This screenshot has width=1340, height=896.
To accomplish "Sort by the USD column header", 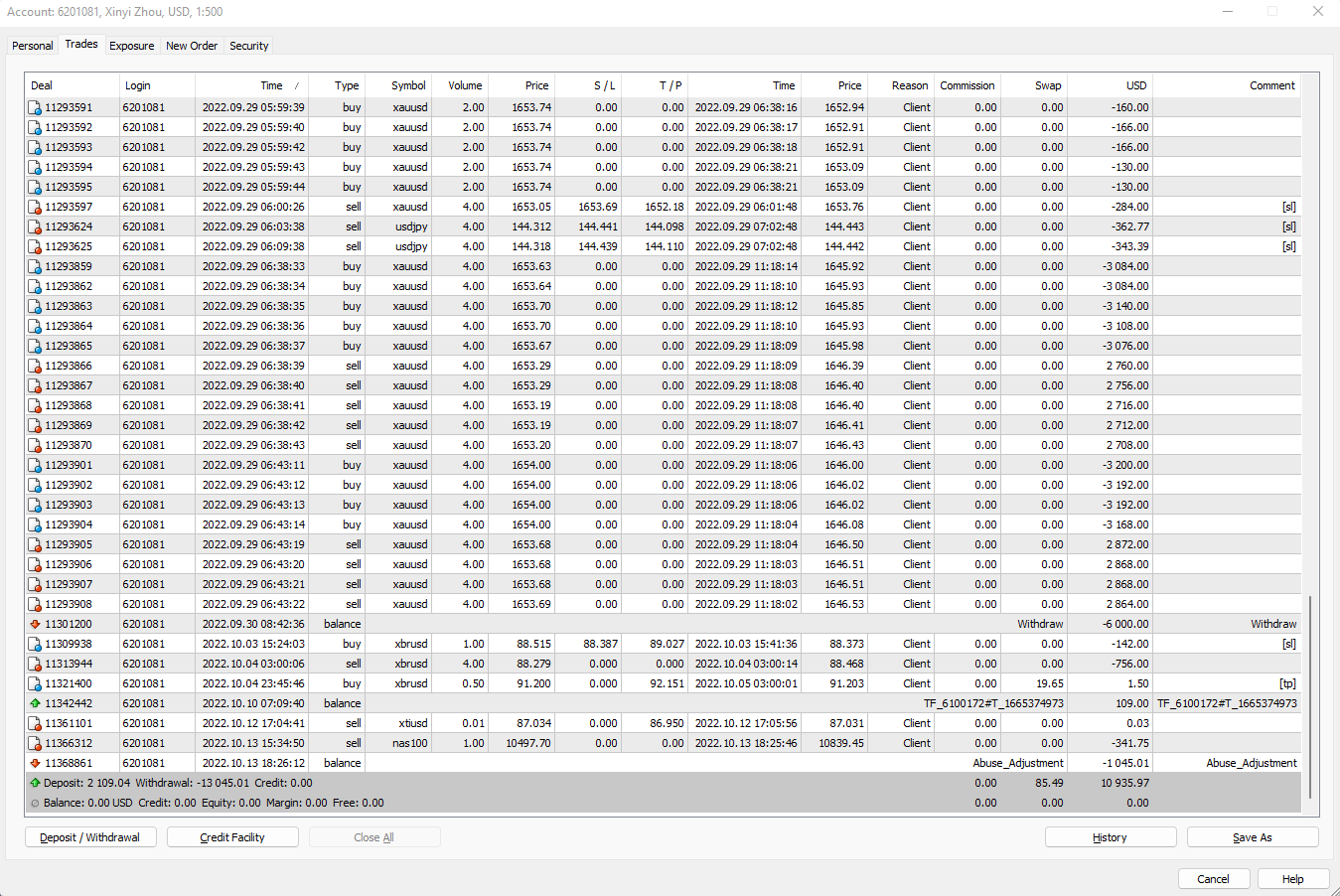I will [x=1112, y=85].
